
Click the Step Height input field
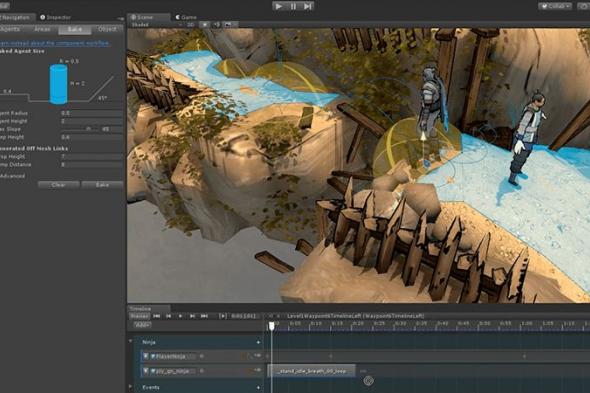click(92, 137)
